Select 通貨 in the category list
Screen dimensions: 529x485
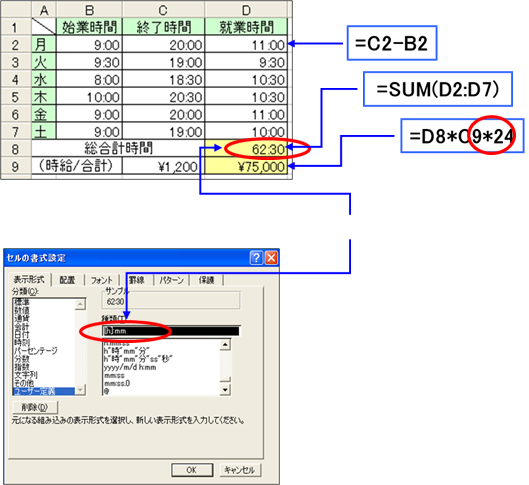[22, 318]
